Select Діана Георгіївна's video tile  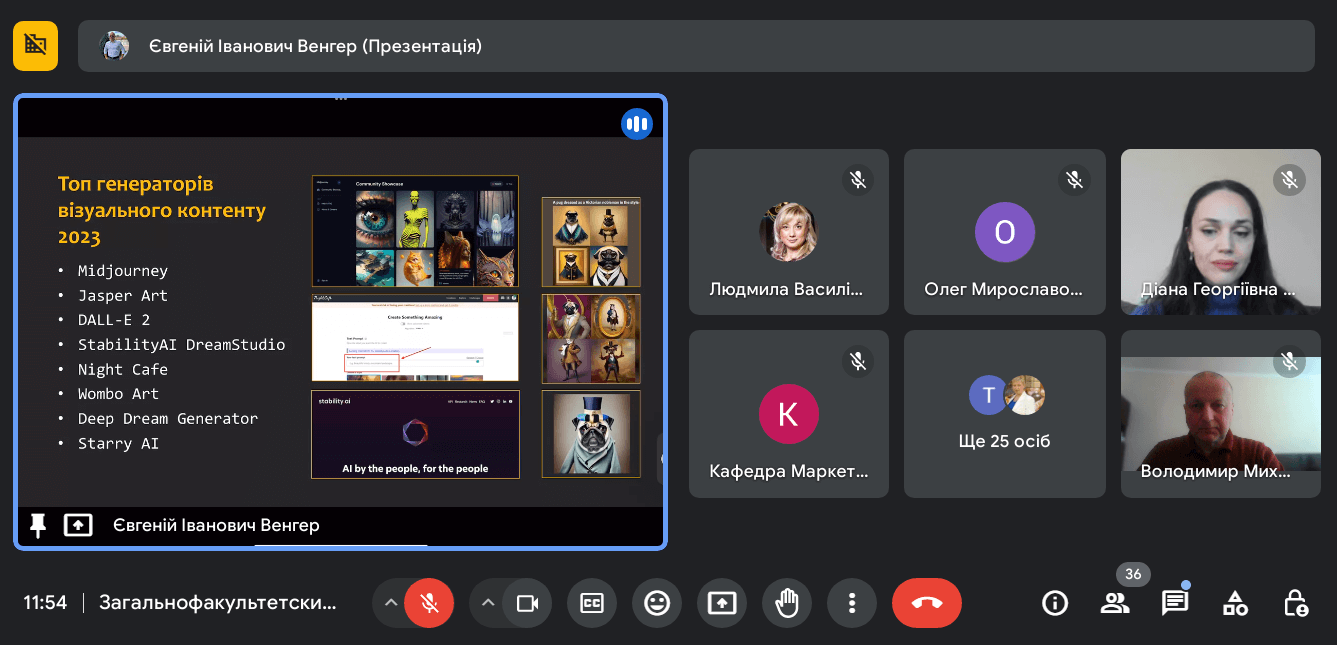tap(1220, 232)
